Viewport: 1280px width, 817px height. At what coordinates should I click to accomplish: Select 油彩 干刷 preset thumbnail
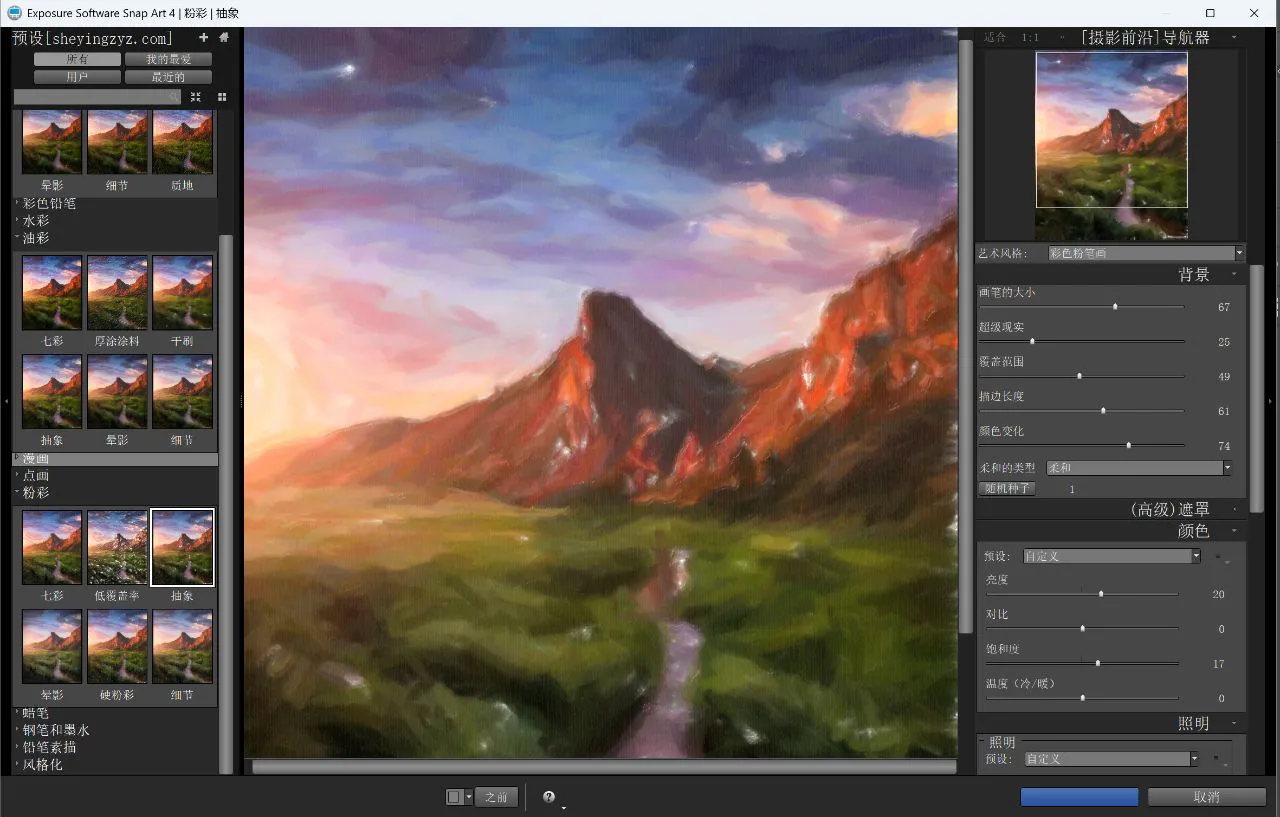pos(182,292)
